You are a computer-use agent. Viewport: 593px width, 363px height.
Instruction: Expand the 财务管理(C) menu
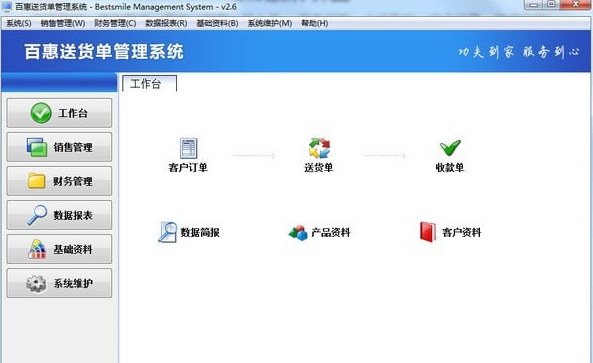(115, 23)
